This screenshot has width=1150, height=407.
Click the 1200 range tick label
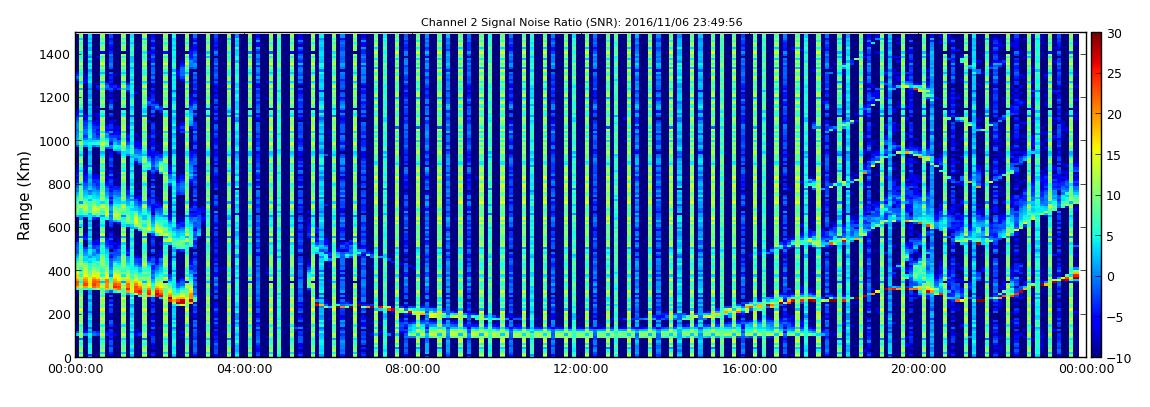[x=55, y=98]
